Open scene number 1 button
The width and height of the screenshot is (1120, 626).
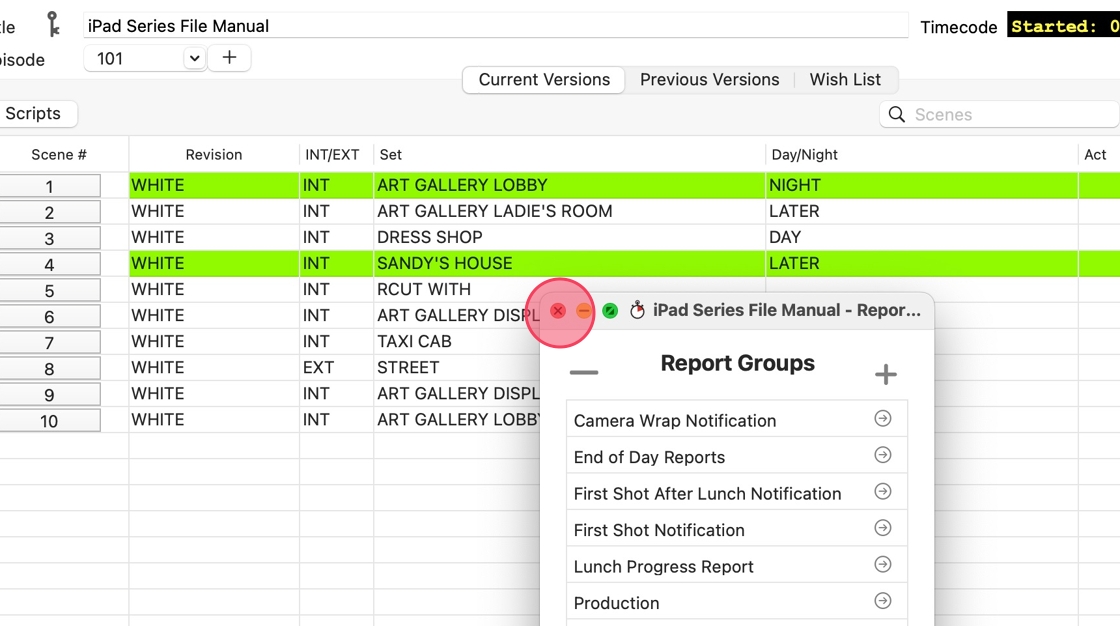49,186
